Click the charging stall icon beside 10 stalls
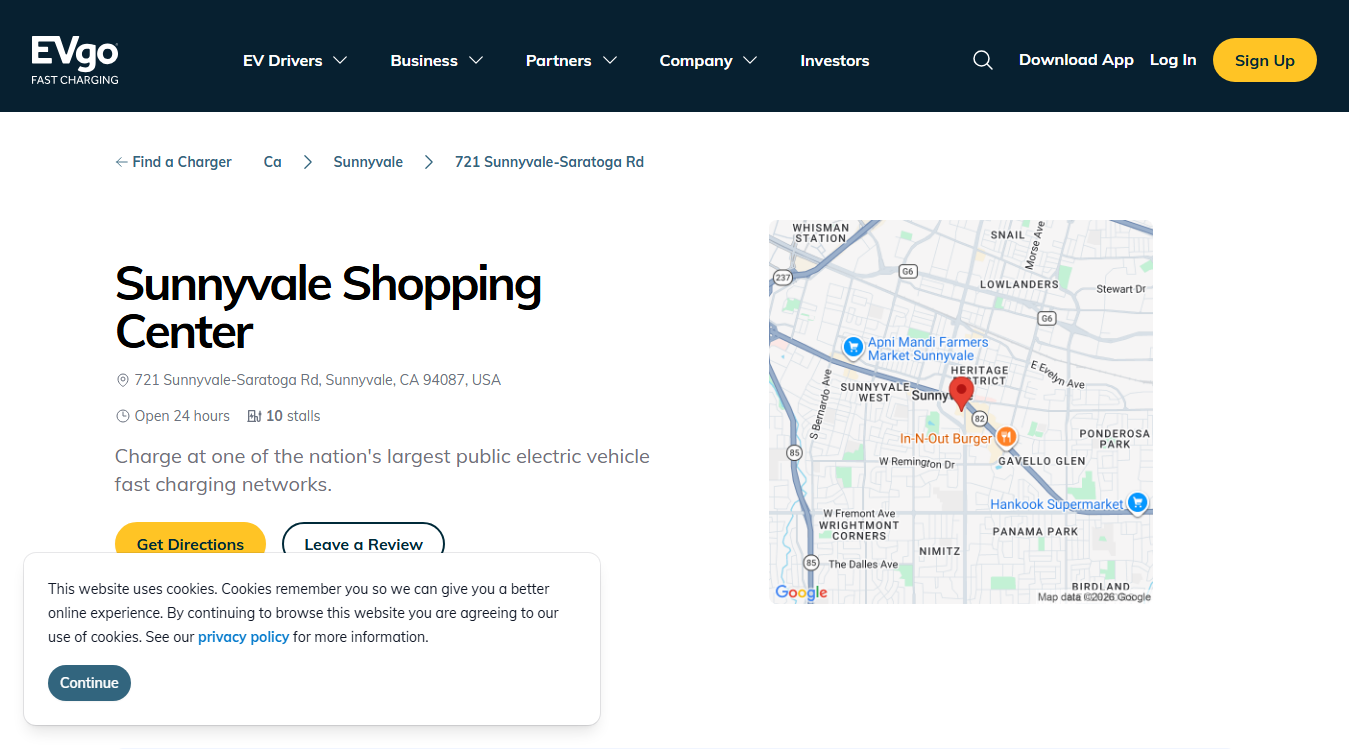1349x749 pixels. tap(254, 416)
